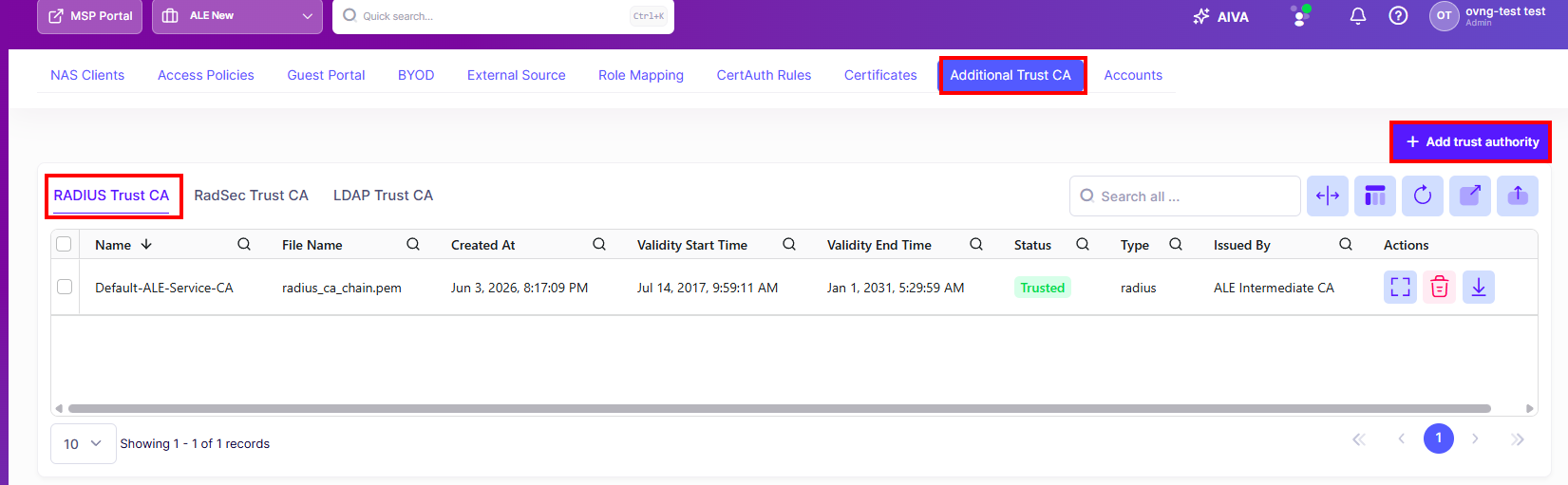Expand the ALE New organization dropdown

click(237, 16)
